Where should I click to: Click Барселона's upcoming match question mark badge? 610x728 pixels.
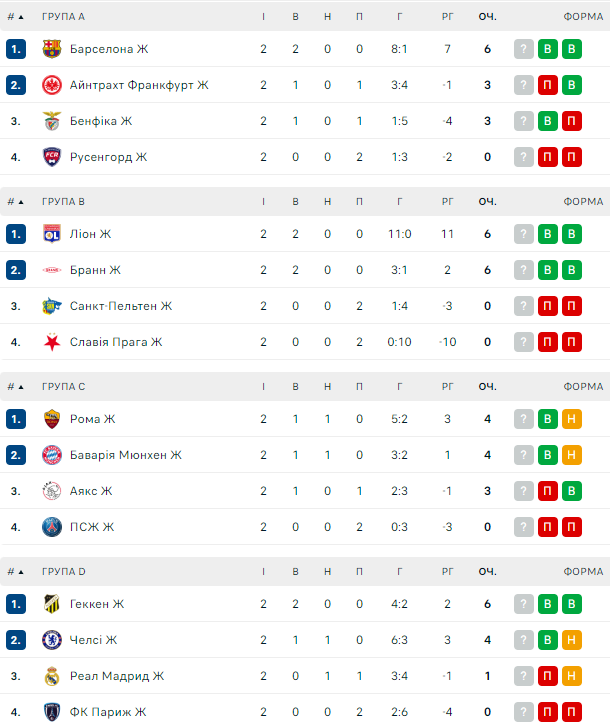click(x=524, y=49)
